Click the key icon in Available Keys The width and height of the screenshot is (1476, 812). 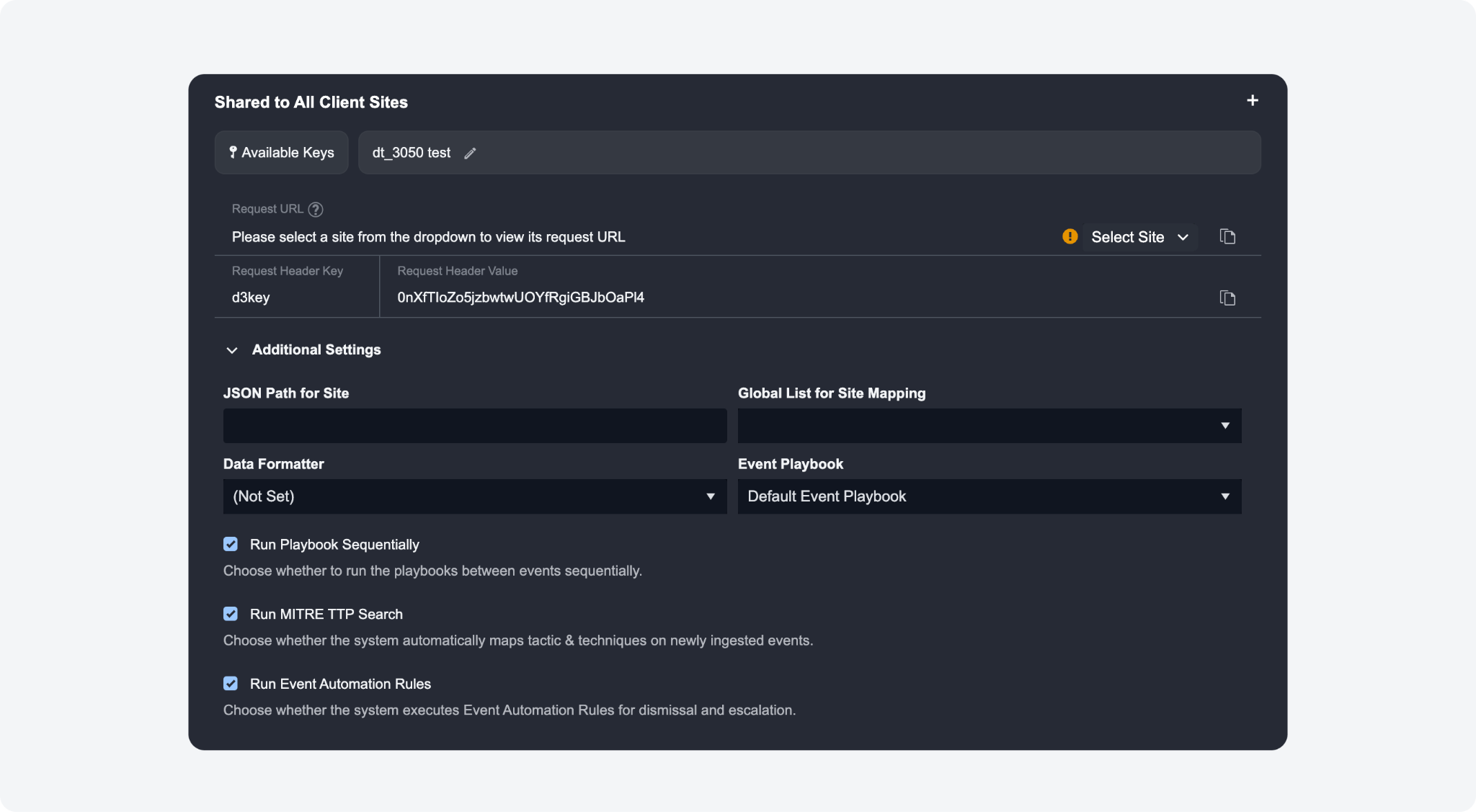(233, 152)
